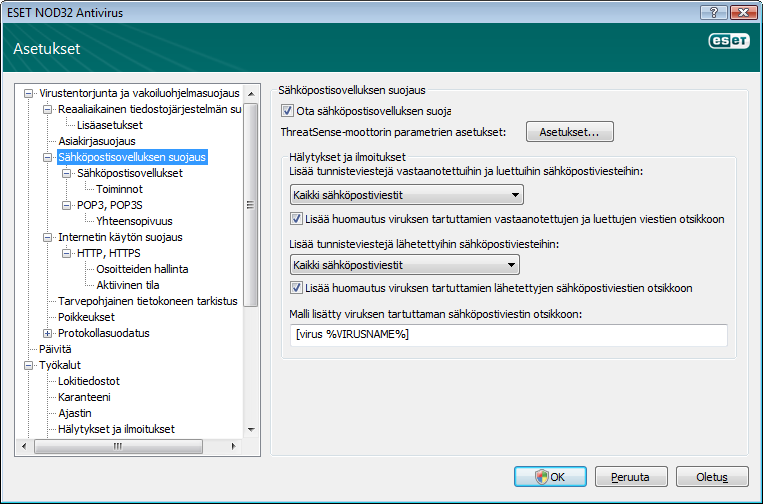The image size is (763, 504).
Task: Collapse Reaaliaikainen tiedostojärjestelmän node
Action: tap(47, 109)
